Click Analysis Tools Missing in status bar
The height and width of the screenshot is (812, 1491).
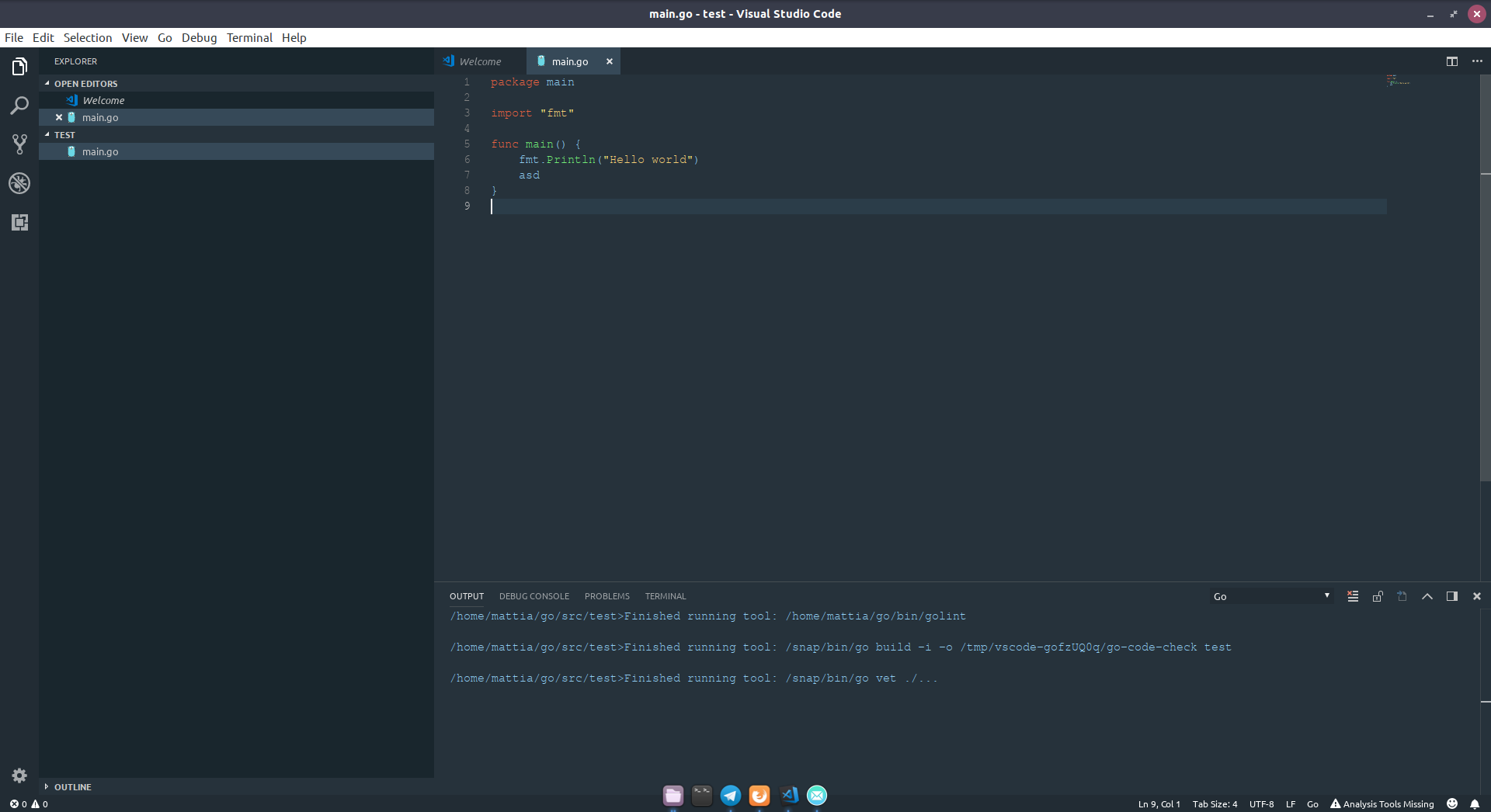coord(1388,804)
